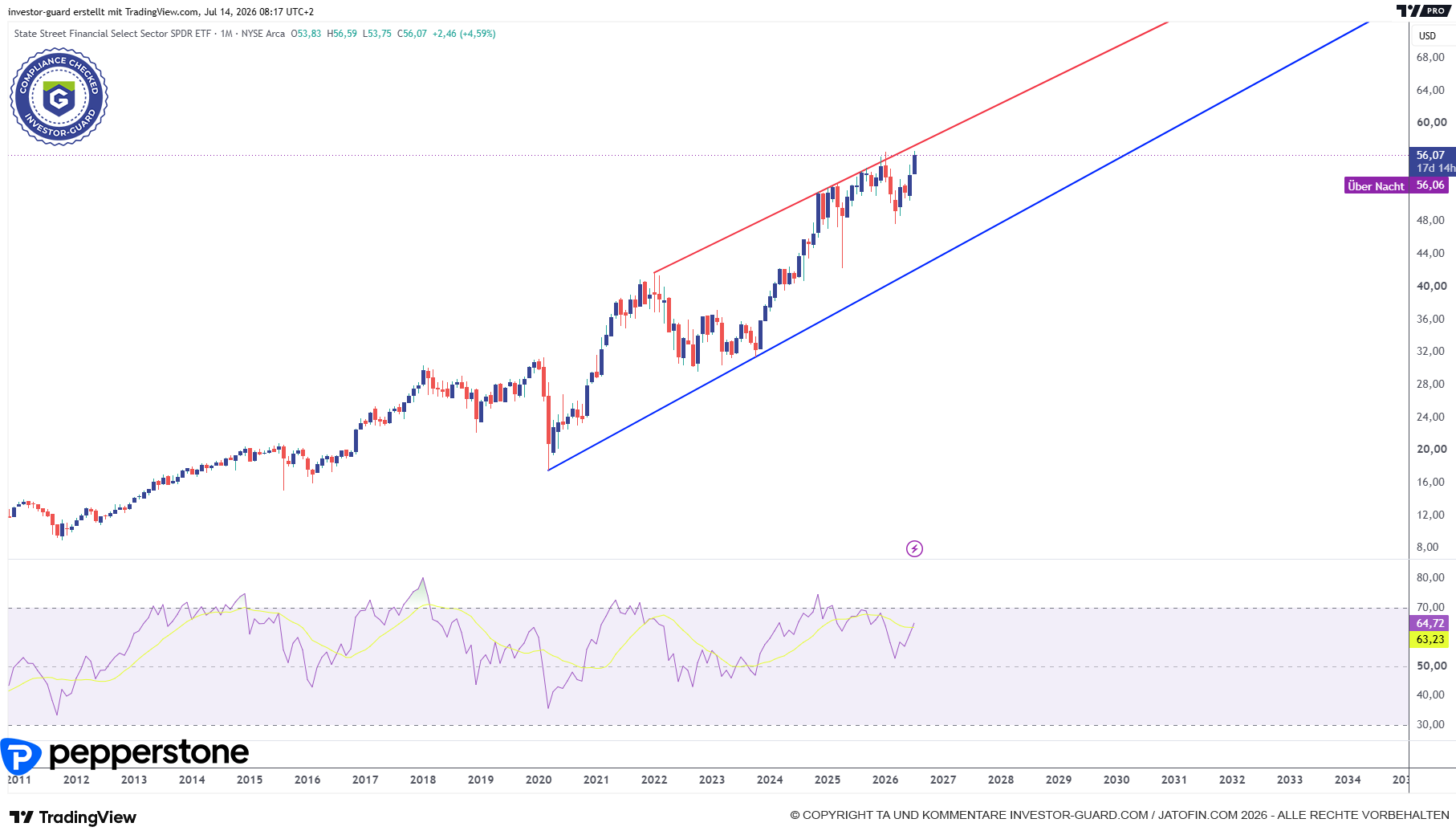Click the 2028 year on time axis
This screenshot has height=831, width=1456.
pos(1001,780)
